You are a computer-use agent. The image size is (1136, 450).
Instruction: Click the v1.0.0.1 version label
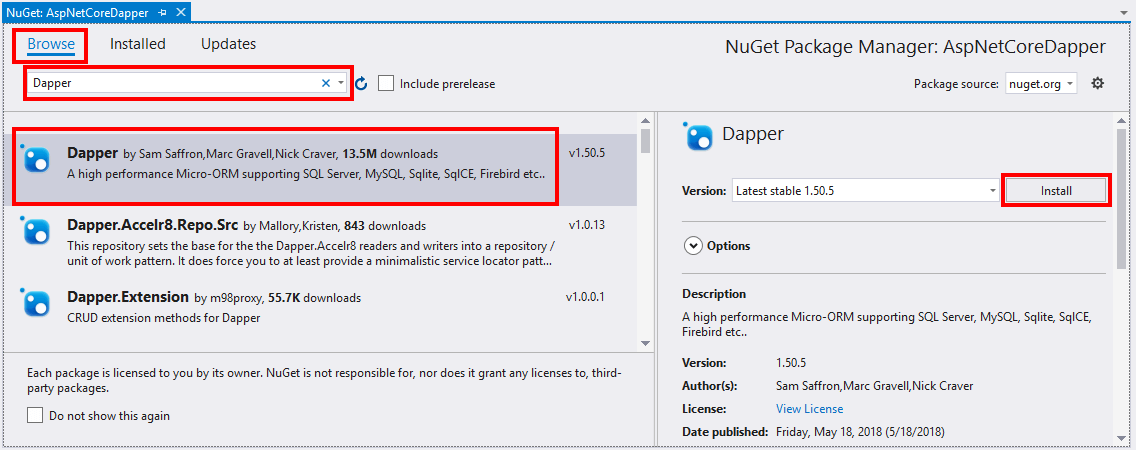tap(585, 297)
